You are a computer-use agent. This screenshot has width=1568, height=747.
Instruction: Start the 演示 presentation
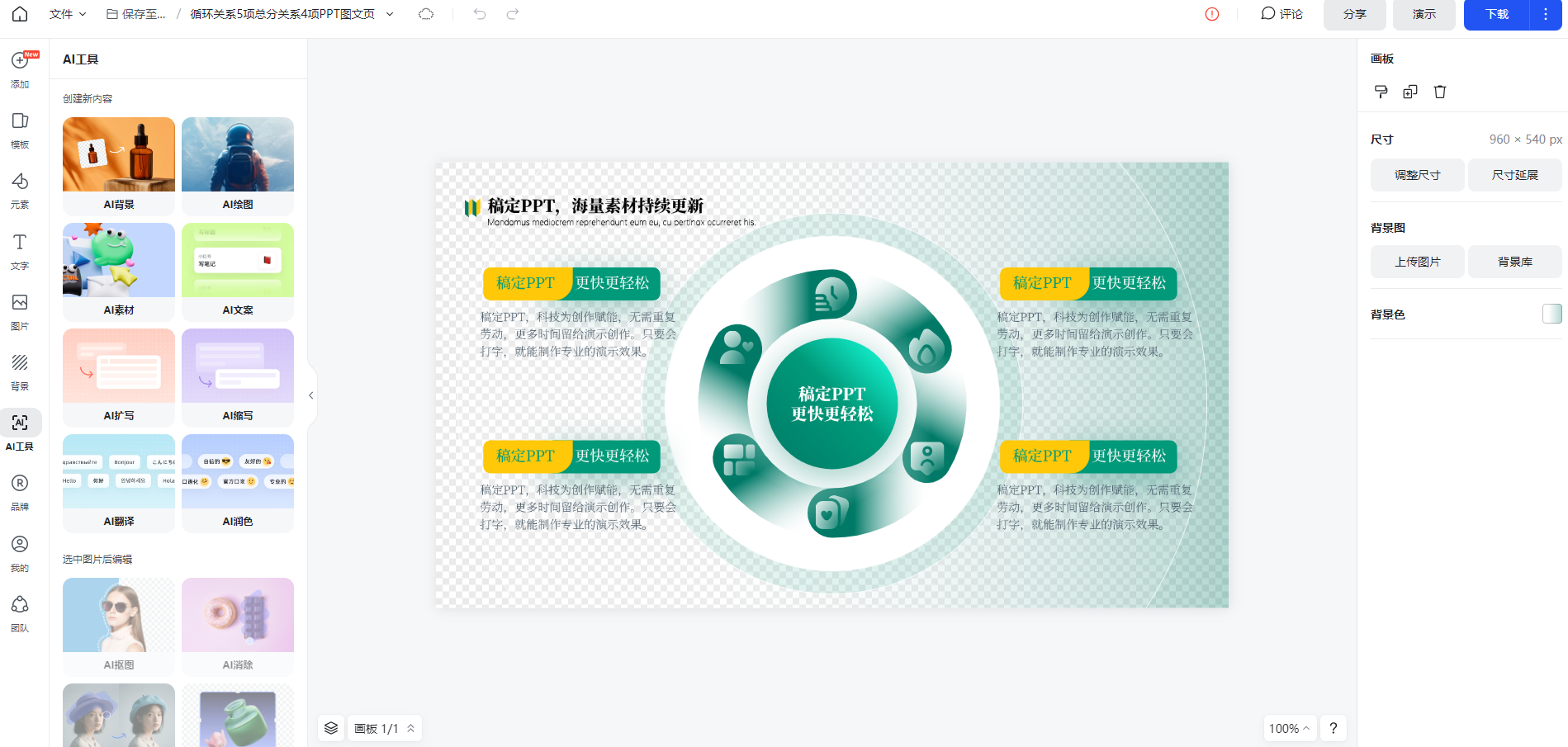(x=1424, y=15)
